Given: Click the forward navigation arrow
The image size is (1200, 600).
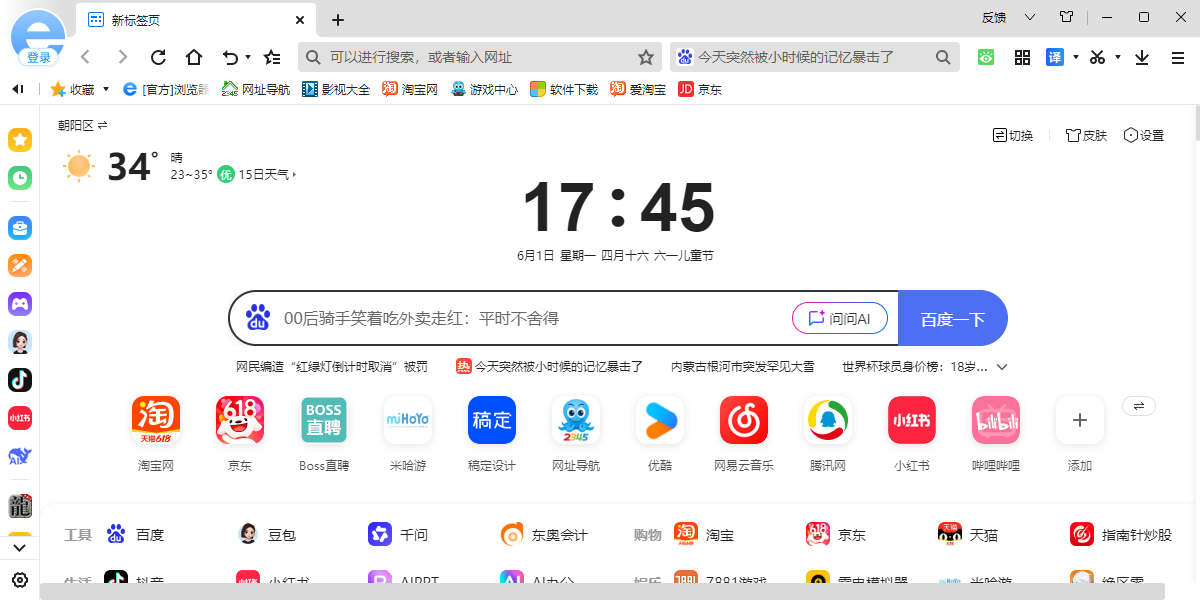Looking at the screenshot, I should [122, 57].
